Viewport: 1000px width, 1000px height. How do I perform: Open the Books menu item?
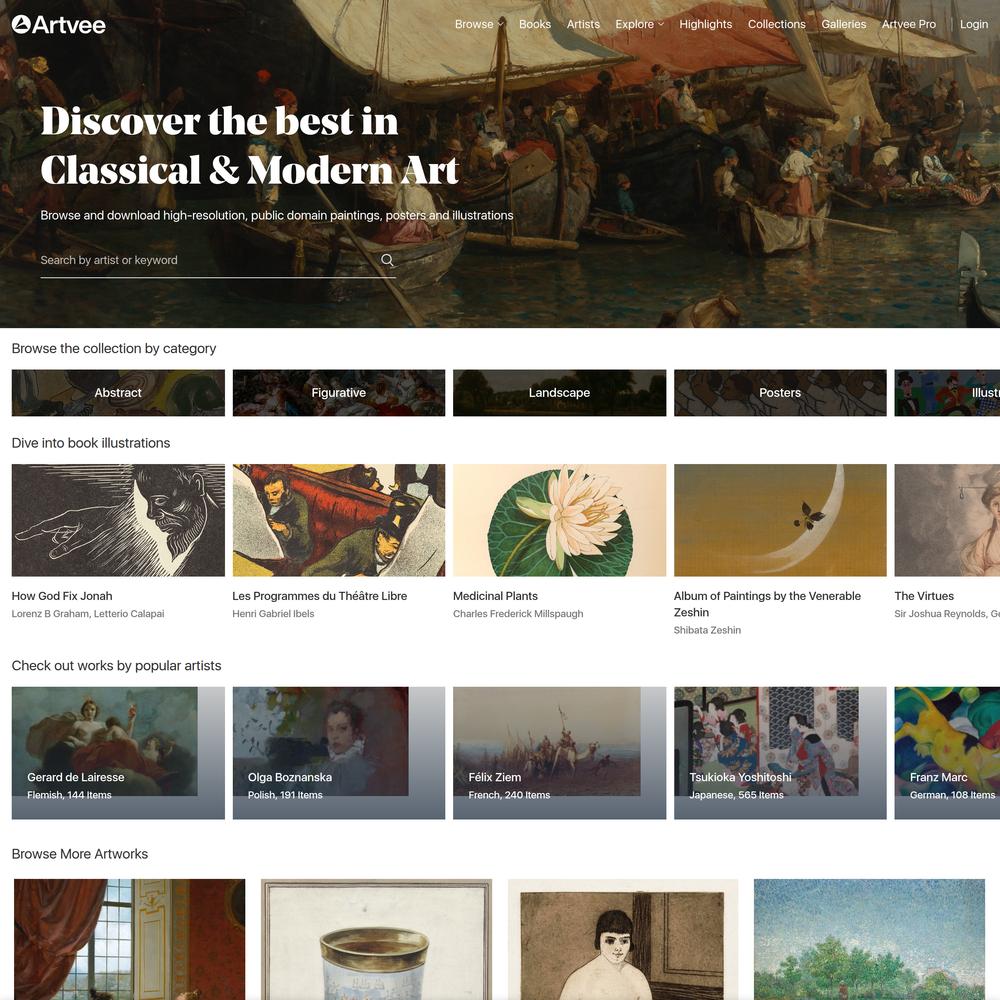pos(534,24)
